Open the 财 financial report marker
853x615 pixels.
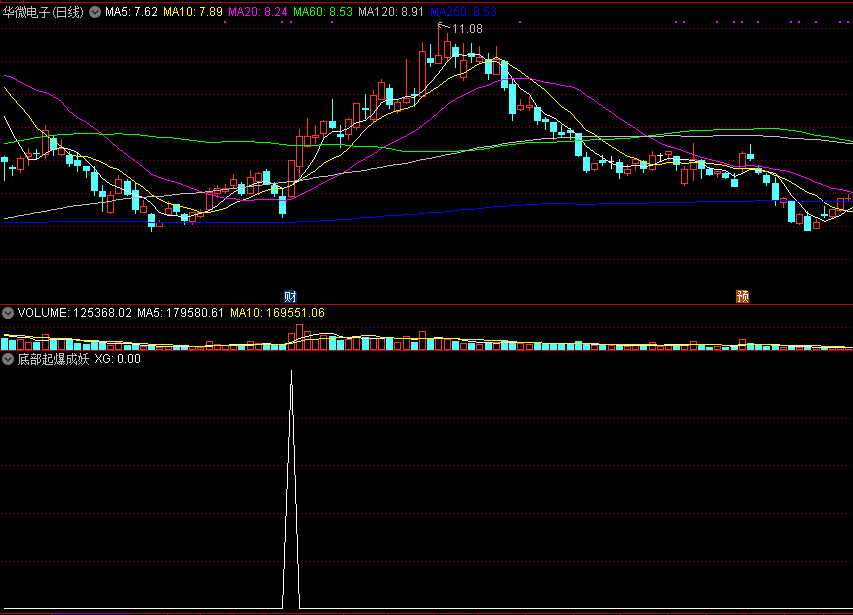click(290, 296)
